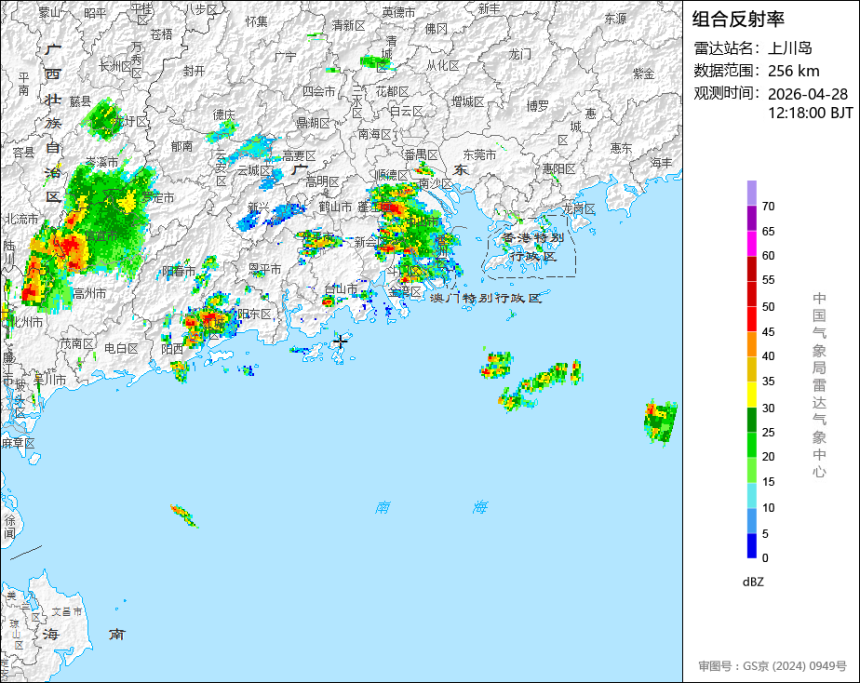The image size is (860, 683).
Task: Click the '德庆' map label
Action: 223,115
